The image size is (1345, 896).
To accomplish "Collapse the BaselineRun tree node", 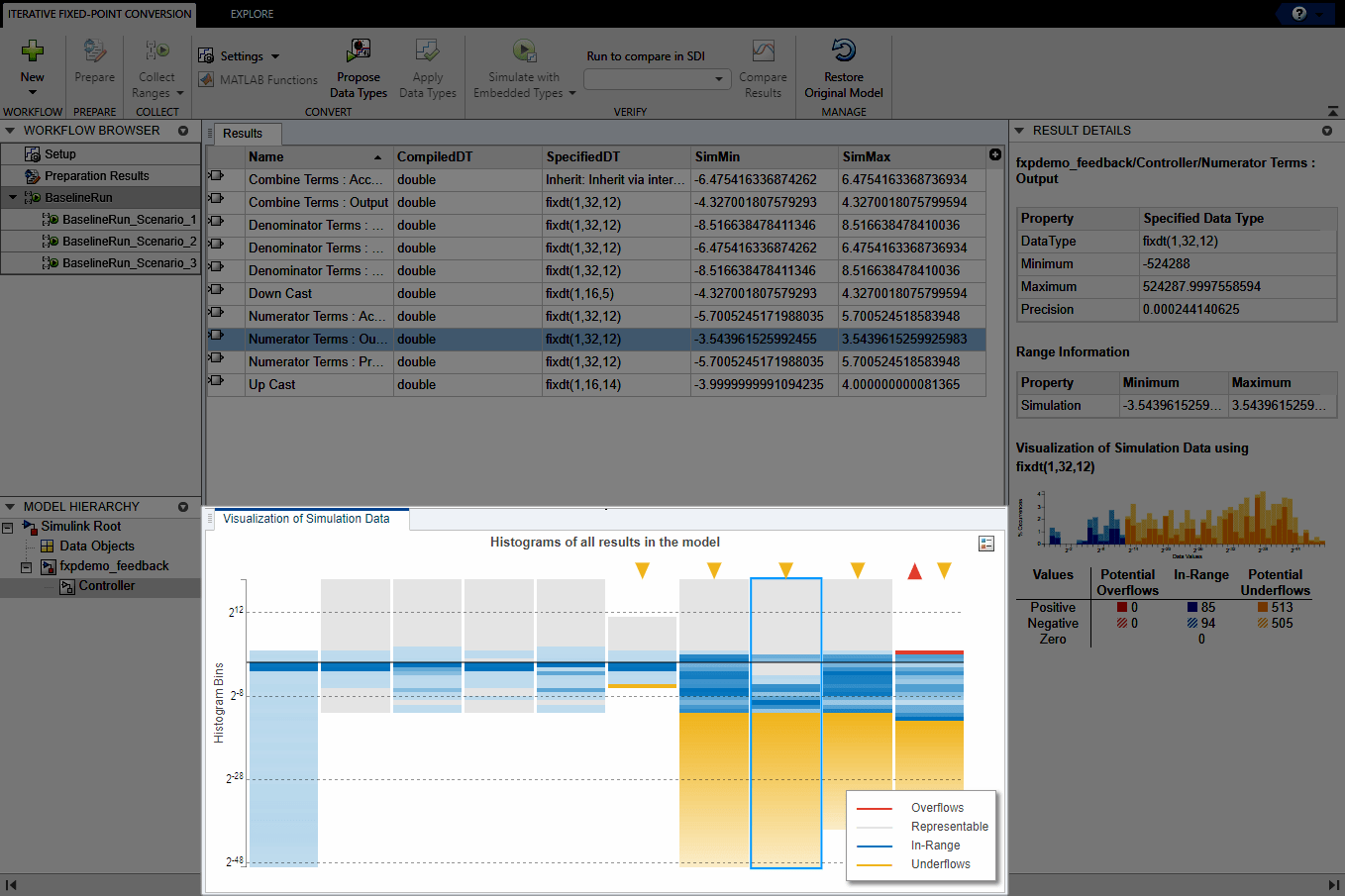I will tap(12, 197).
